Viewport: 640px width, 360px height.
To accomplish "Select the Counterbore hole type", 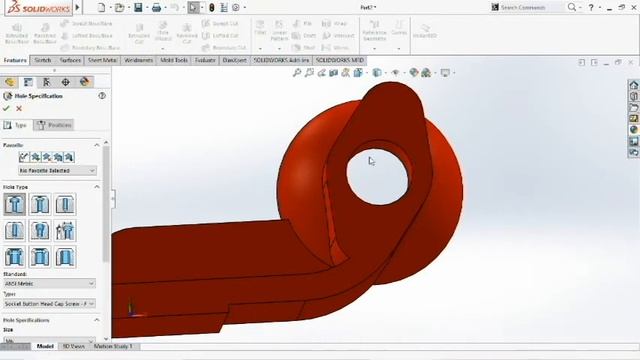I will pos(15,204).
